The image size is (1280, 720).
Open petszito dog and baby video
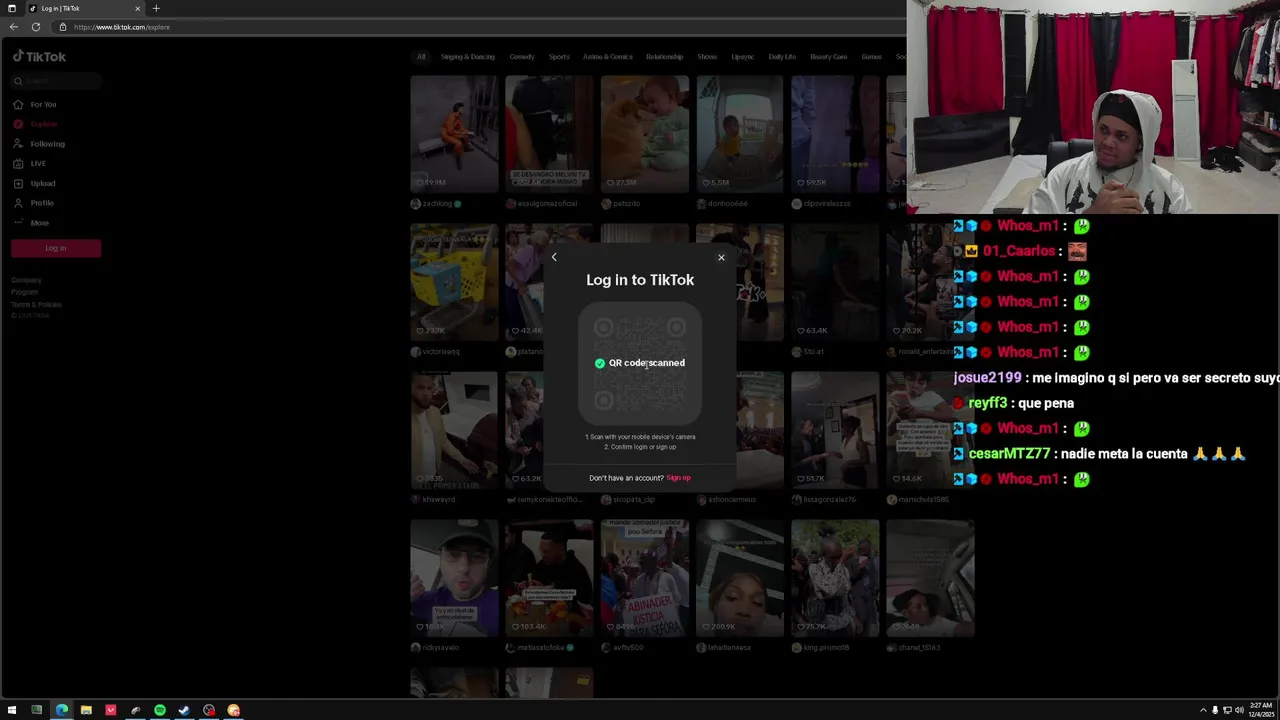[x=645, y=134]
